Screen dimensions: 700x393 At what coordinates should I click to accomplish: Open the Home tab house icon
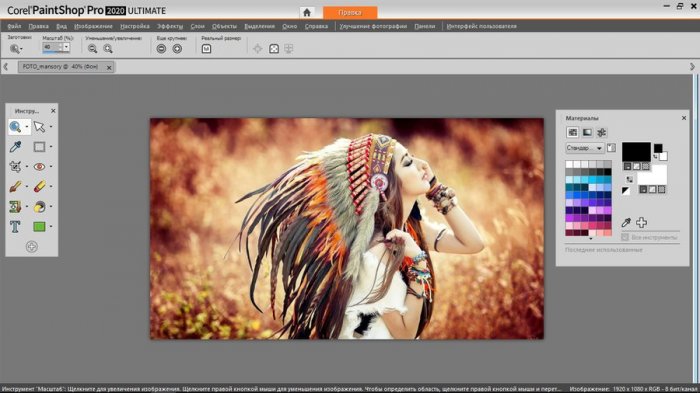pos(307,13)
